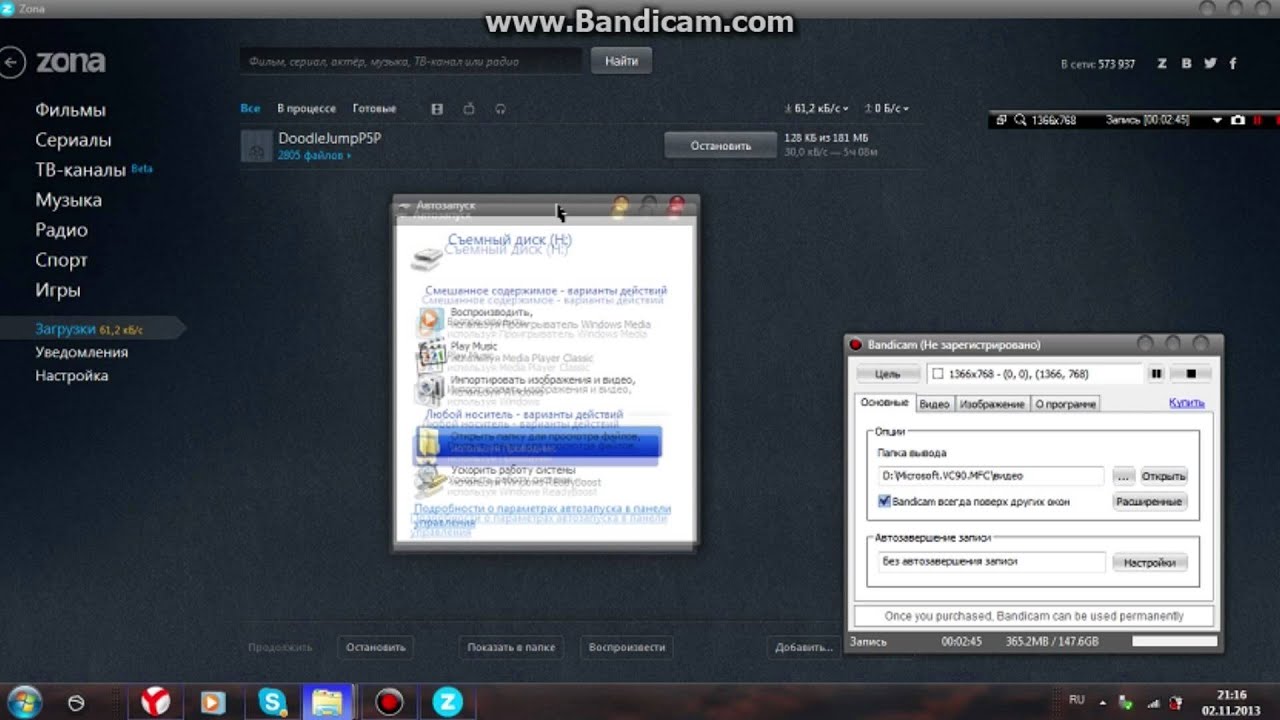This screenshot has height=720, width=1280.
Task: Show hidden tray icons arrow
Action: [1104, 703]
